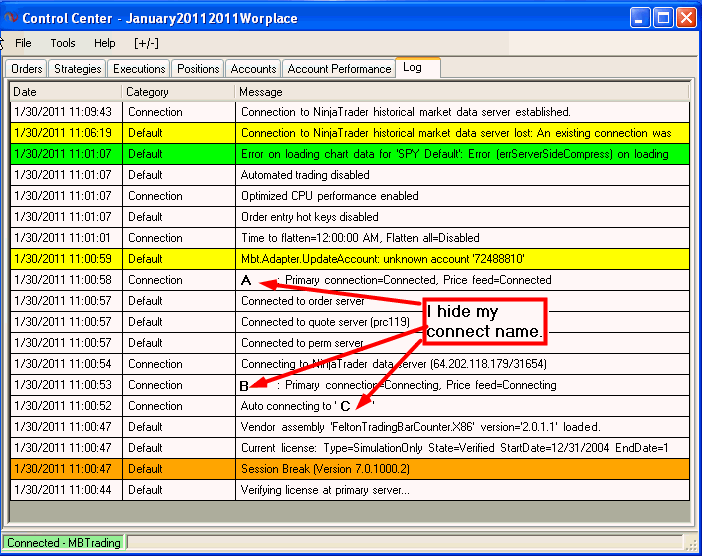Click the NinjaTrader app icon in title bar
This screenshot has width=702, height=556.
tap(11, 18)
